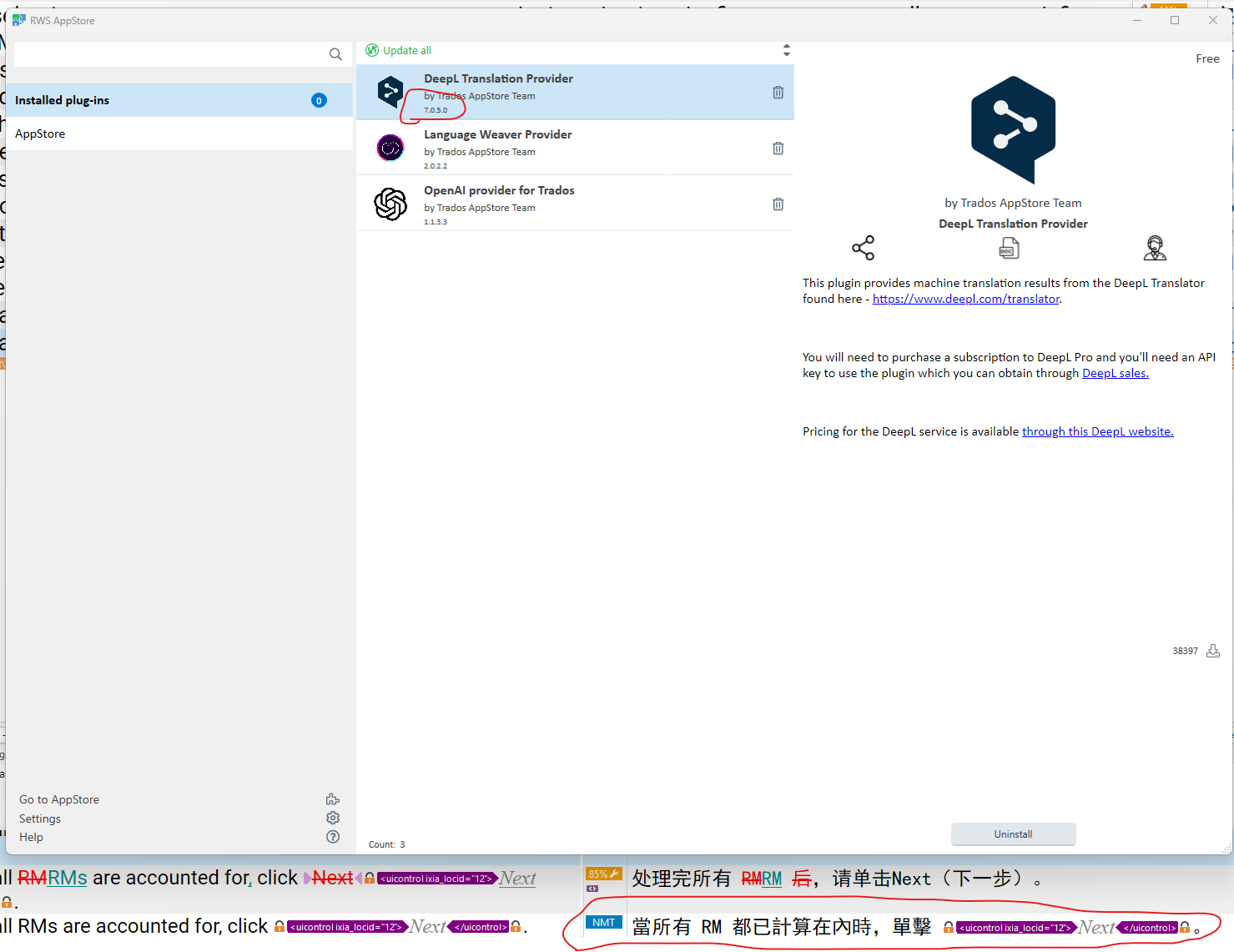Remove Language Weaver Provider via its trash icon
1234x952 pixels.
pos(778,148)
